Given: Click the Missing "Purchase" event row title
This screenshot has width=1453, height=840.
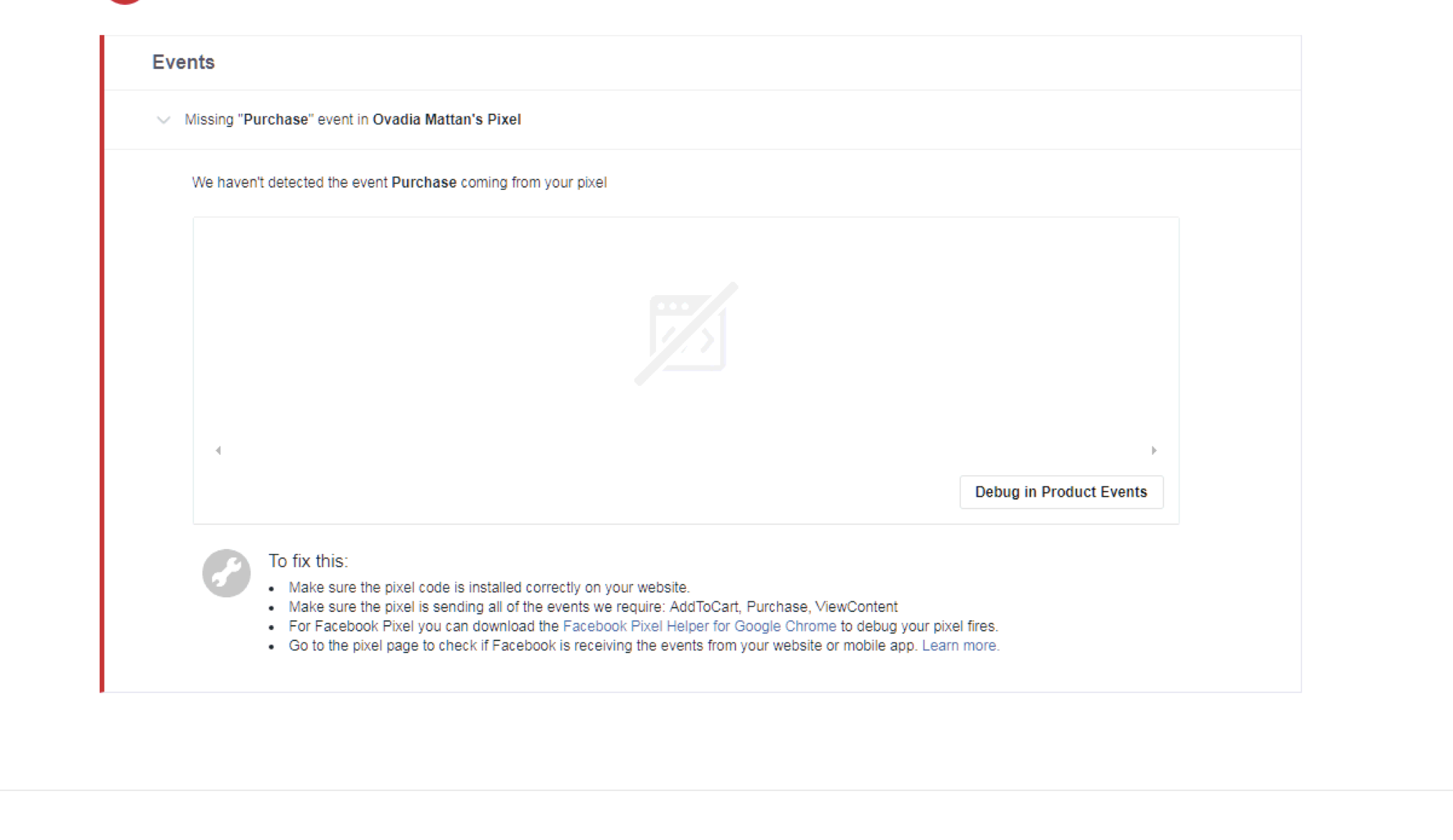Looking at the screenshot, I should [x=352, y=120].
